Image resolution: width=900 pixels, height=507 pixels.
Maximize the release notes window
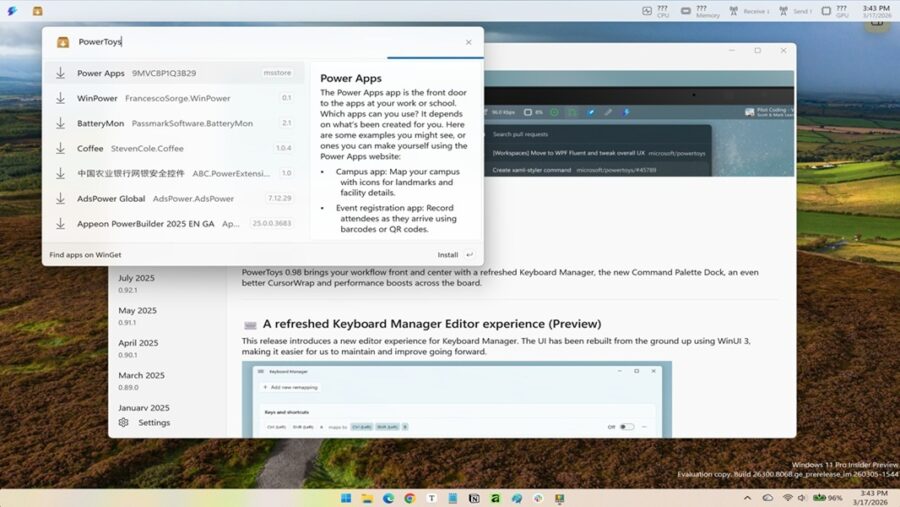coord(758,51)
